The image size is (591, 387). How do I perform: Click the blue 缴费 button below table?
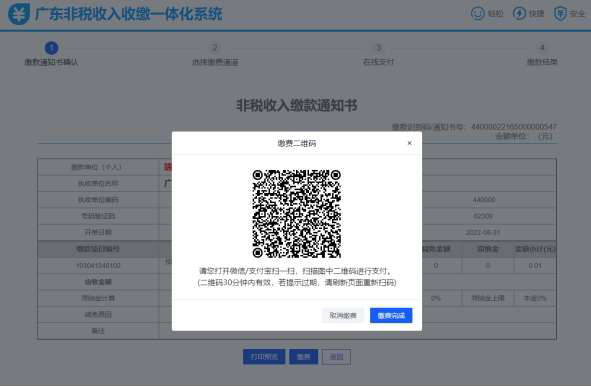coord(303,357)
